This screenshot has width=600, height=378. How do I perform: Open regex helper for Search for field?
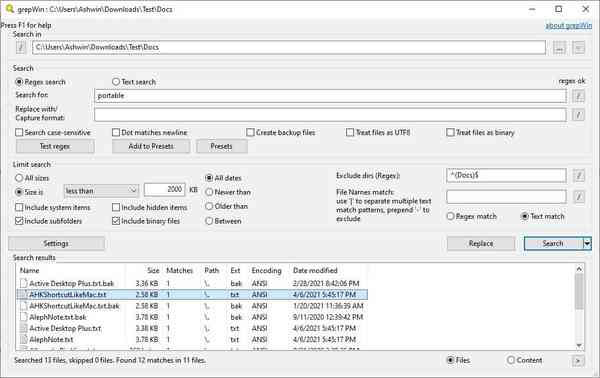tap(579, 96)
